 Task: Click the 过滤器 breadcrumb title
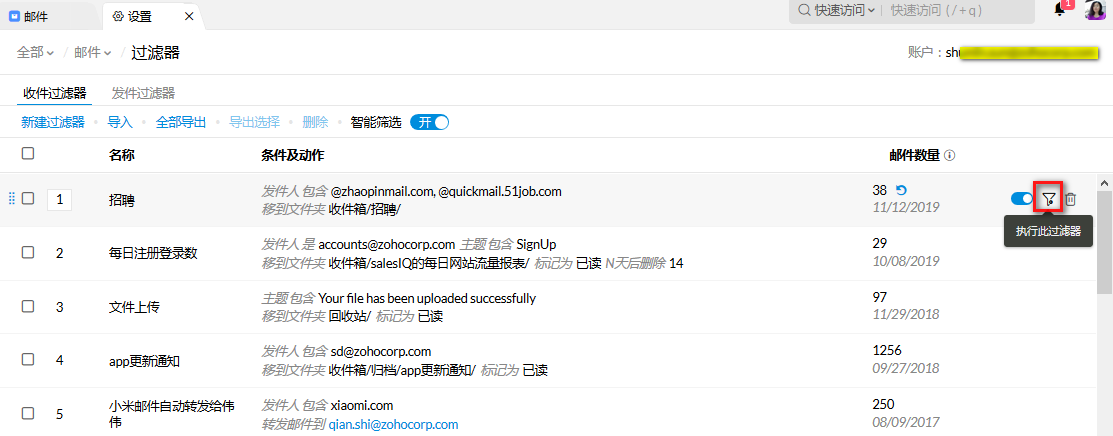[155, 52]
